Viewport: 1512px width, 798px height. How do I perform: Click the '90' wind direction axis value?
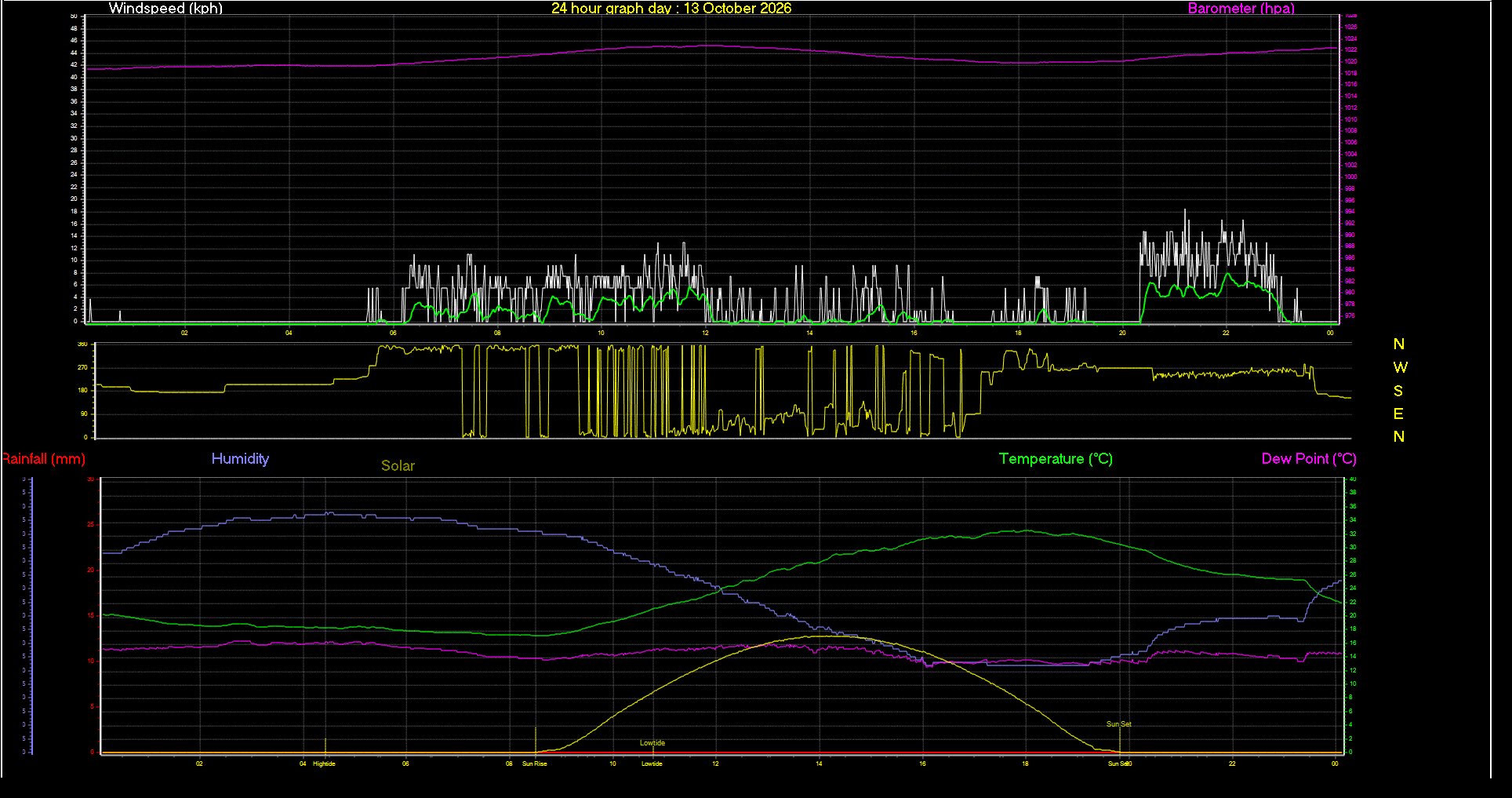(x=84, y=414)
